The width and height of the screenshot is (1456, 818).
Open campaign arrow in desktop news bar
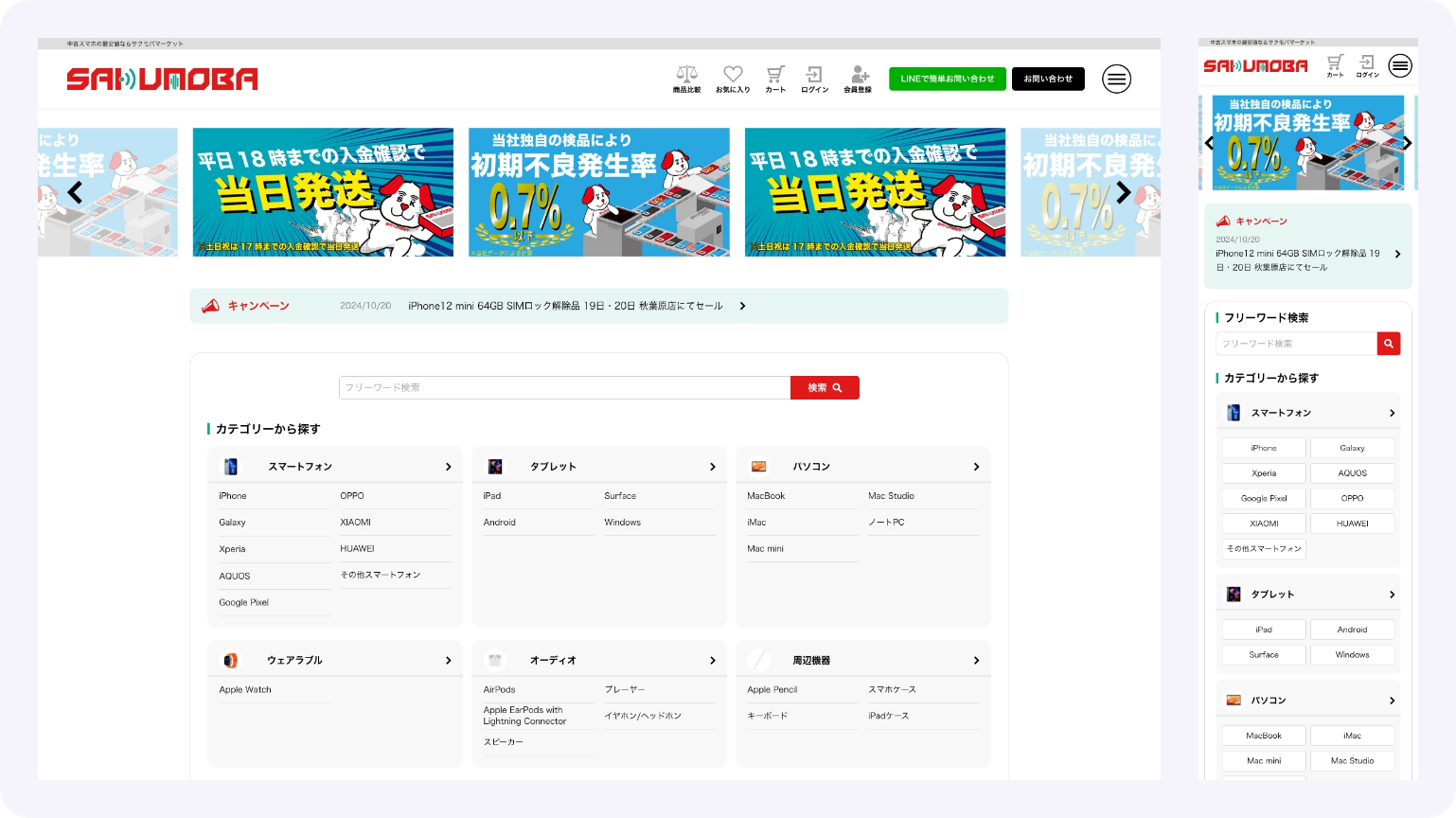pos(742,306)
